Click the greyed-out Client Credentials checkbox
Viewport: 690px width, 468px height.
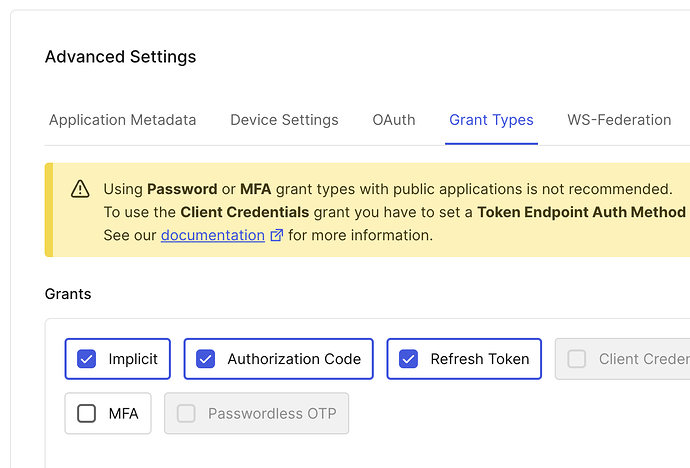tap(577, 359)
